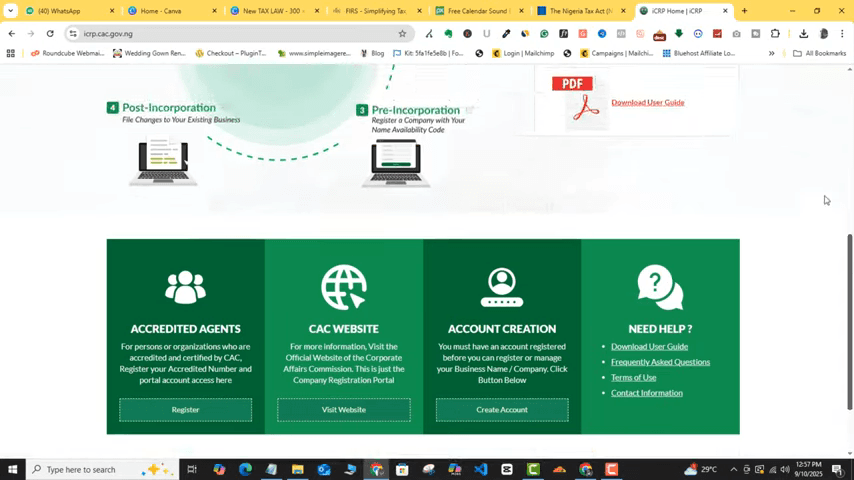Image resolution: width=854 pixels, height=480 pixels.
Task: Click the red PDF file icon
Action: point(579,99)
